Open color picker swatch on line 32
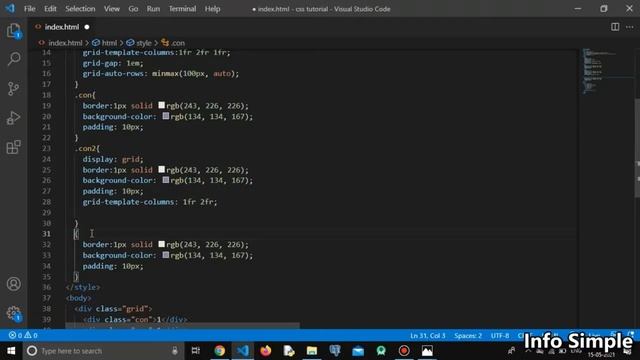This screenshot has width=640, height=360. 162,244
